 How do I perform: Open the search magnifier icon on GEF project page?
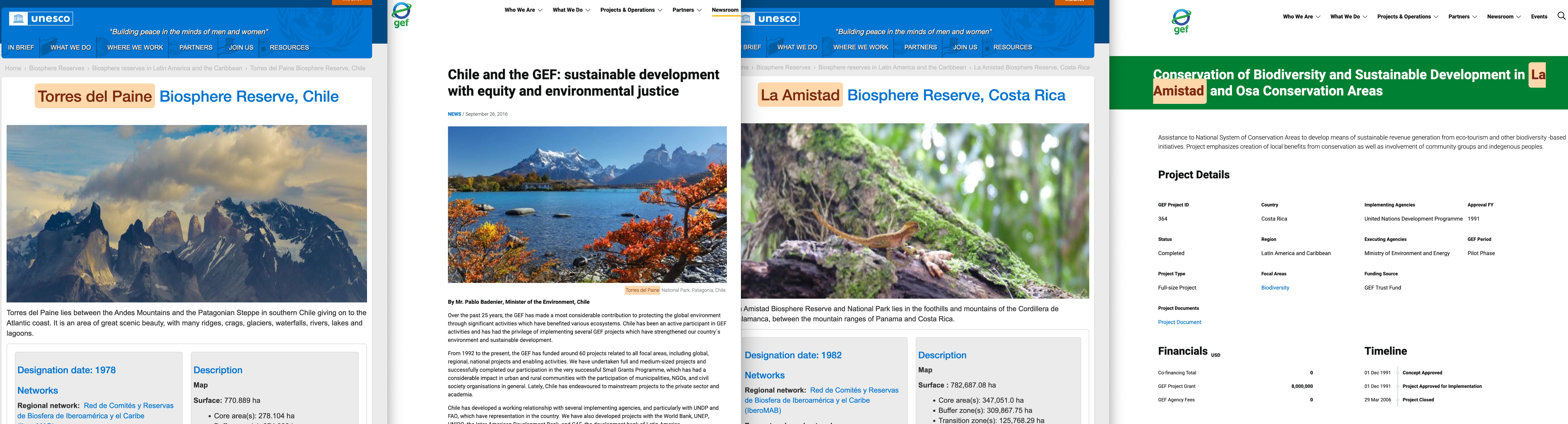click(1561, 16)
